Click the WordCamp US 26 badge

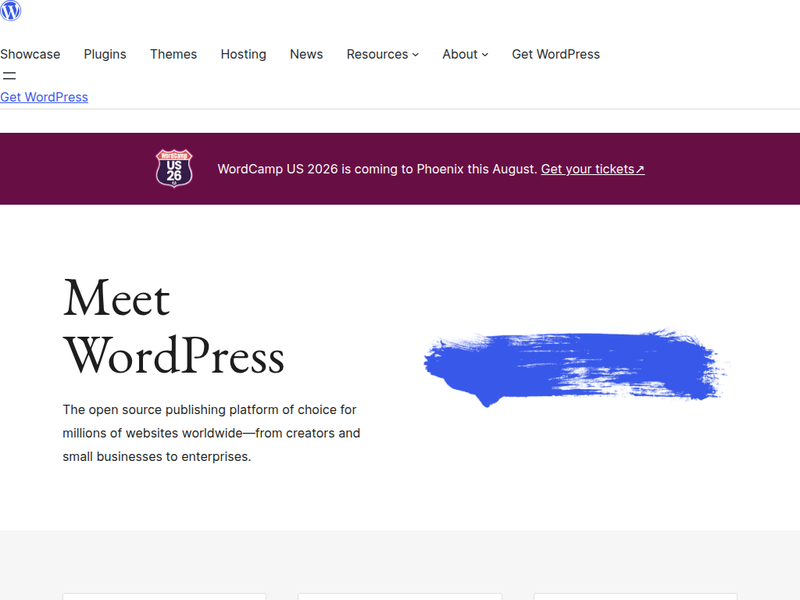tap(174, 168)
